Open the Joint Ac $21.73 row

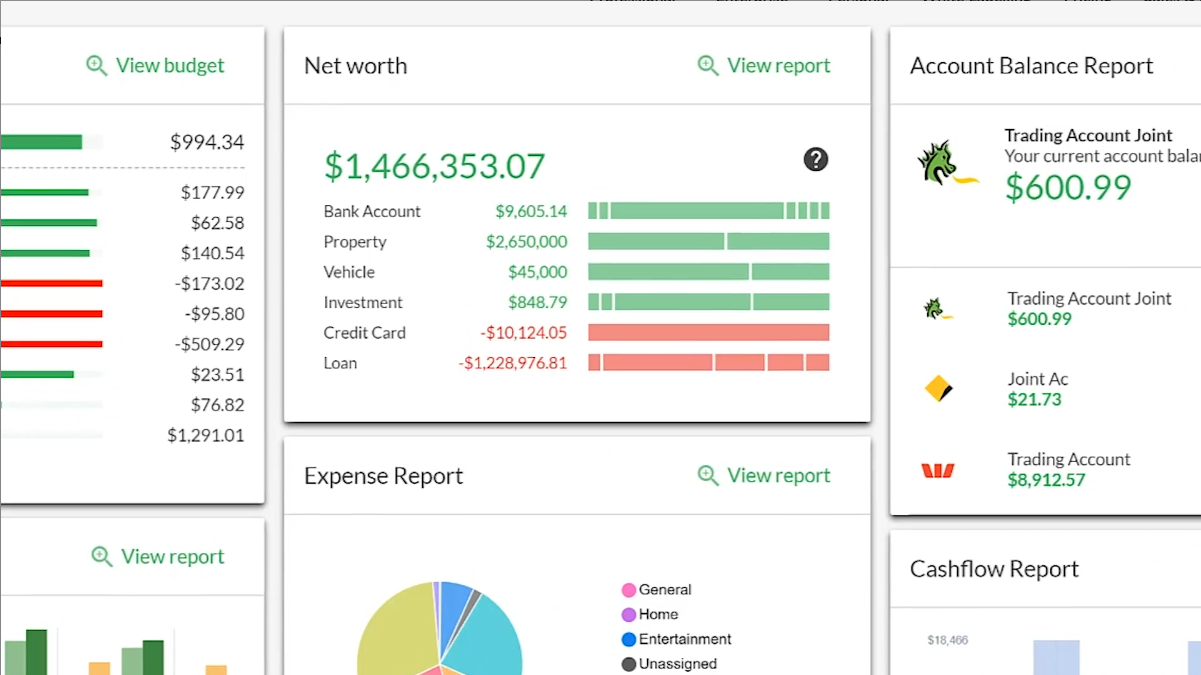(1045, 388)
